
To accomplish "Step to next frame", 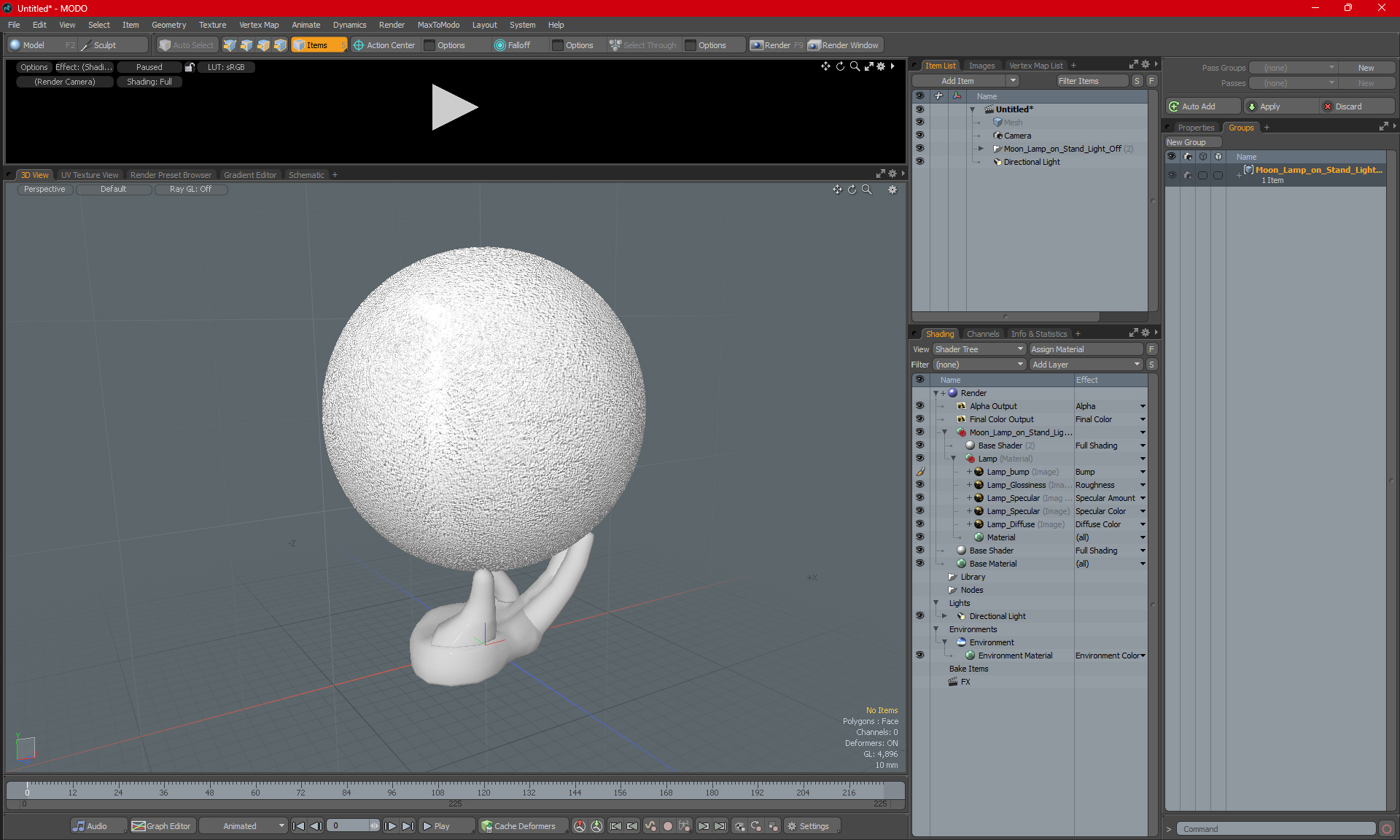I will (391, 826).
